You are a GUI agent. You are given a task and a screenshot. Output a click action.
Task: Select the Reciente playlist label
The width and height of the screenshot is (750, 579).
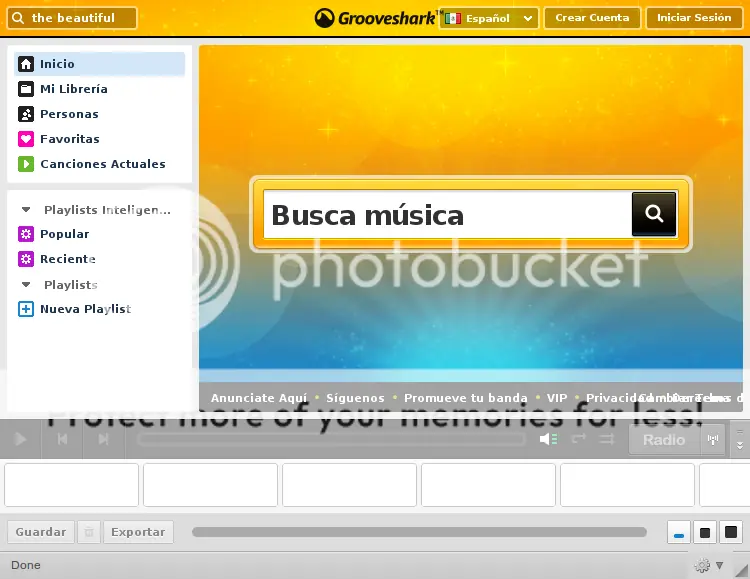68,259
